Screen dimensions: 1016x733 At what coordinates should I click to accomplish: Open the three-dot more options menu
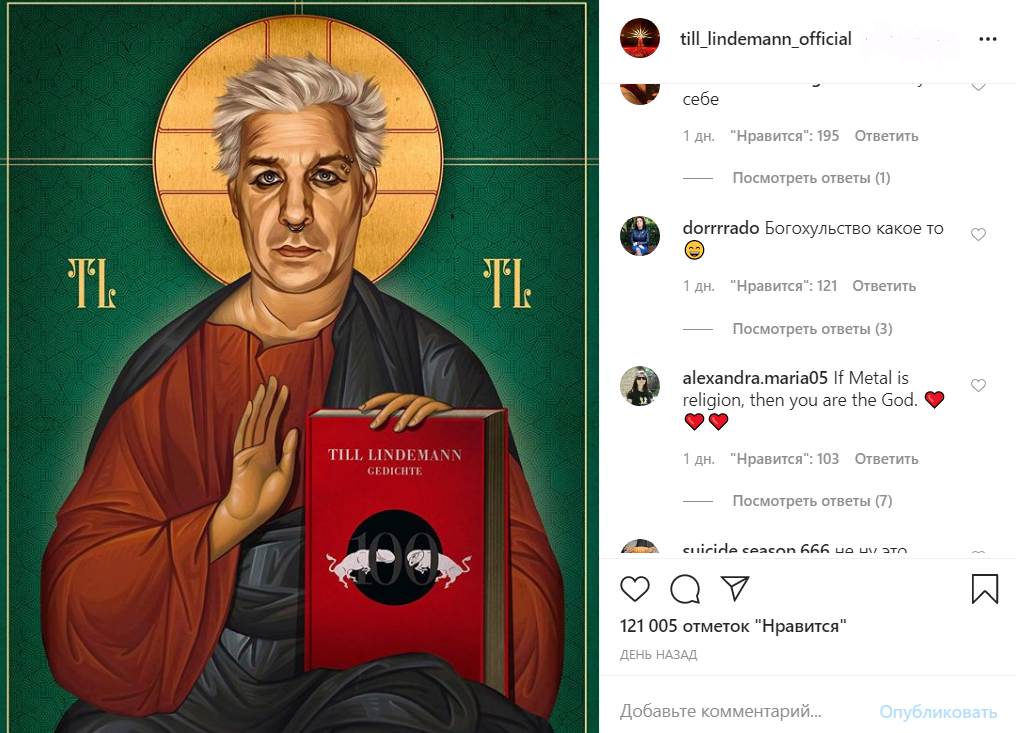(x=987, y=40)
